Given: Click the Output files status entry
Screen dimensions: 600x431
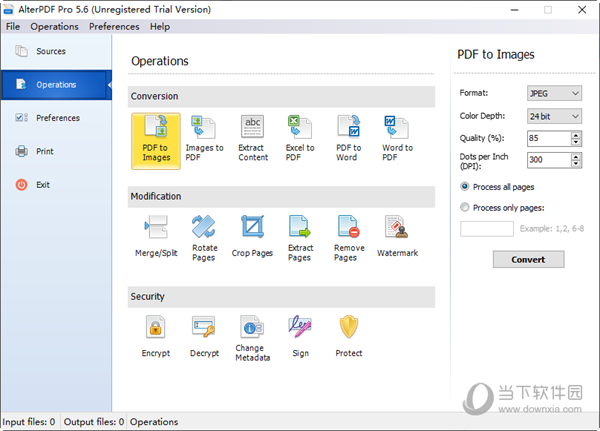Looking at the screenshot, I should tap(94, 422).
